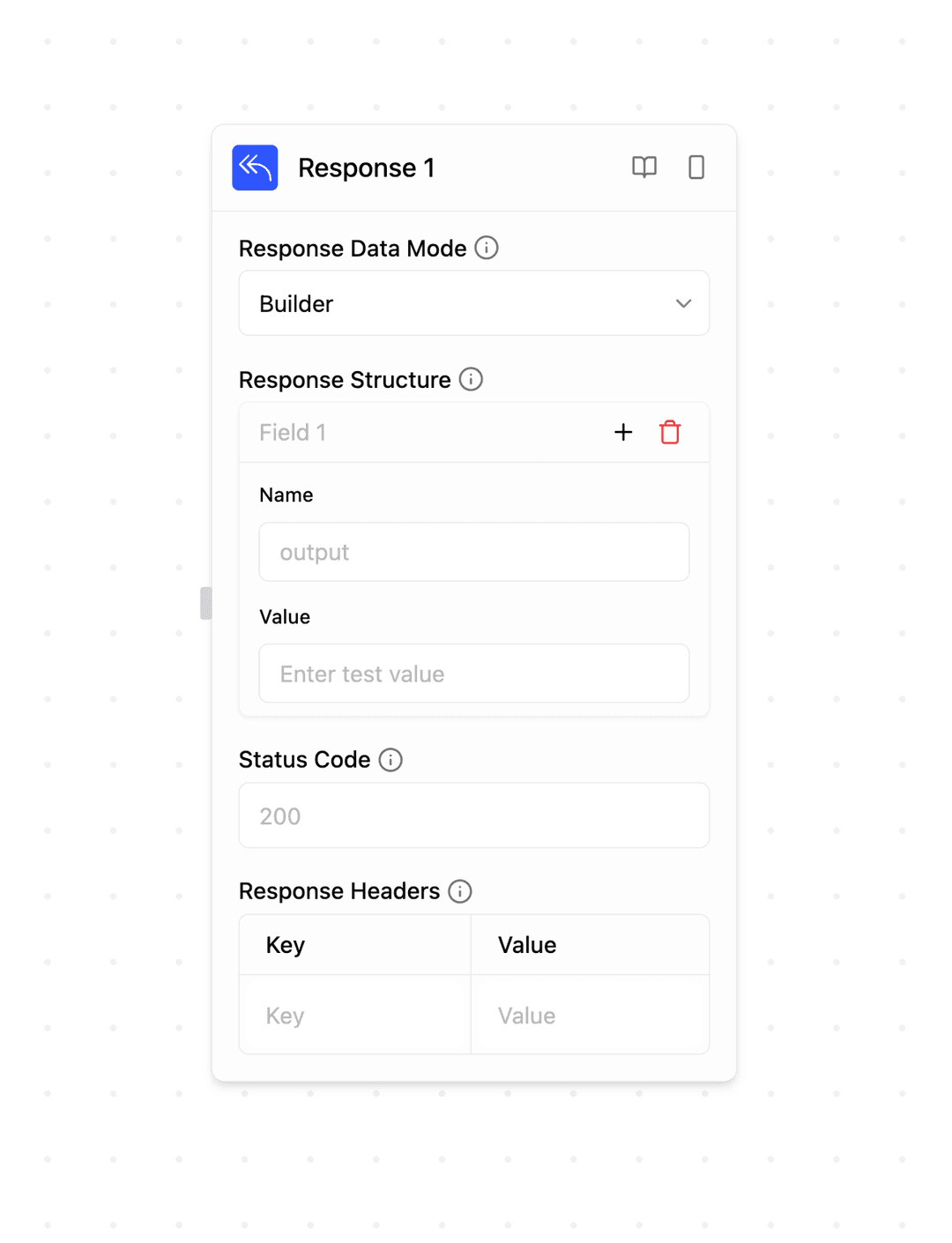This screenshot has width=952, height=1243.
Task: Click the Response Data Mode info icon
Action: 486,249
